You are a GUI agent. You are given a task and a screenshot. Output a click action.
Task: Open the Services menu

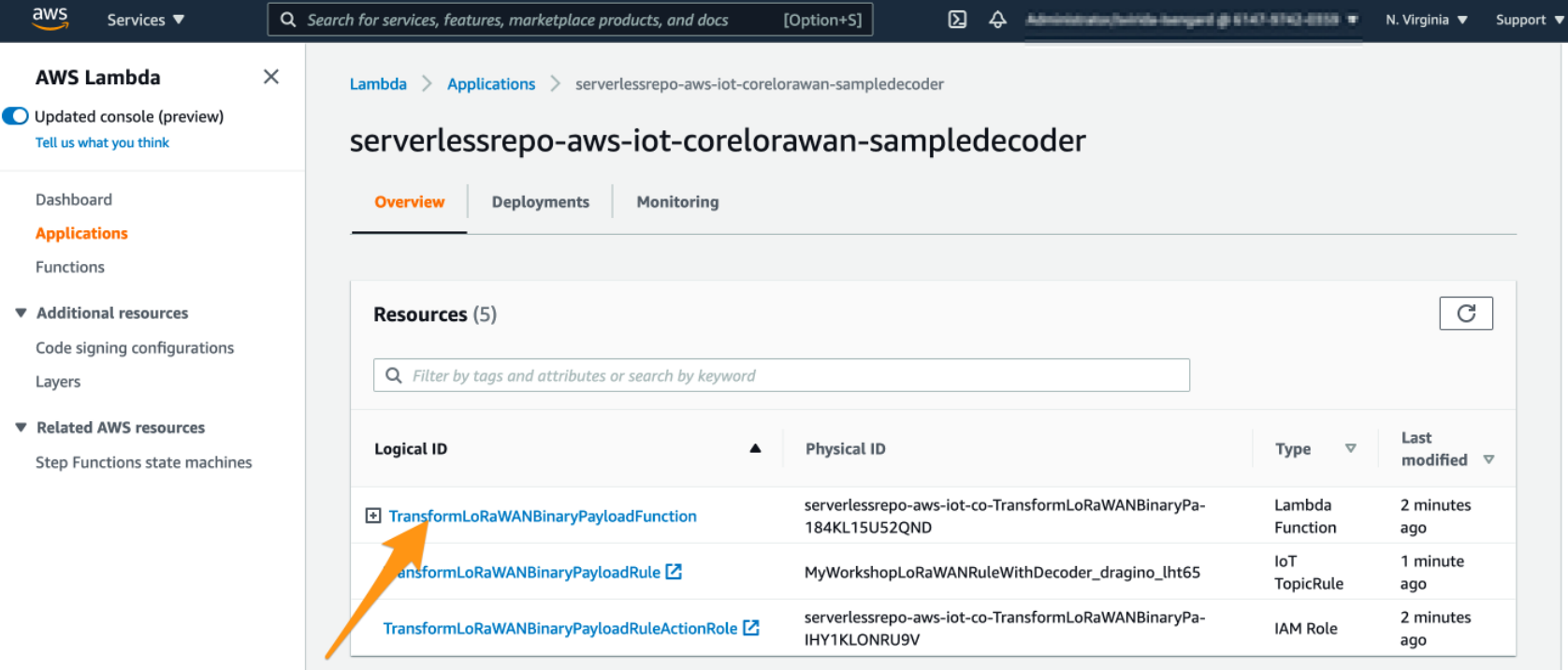tap(145, 20)
